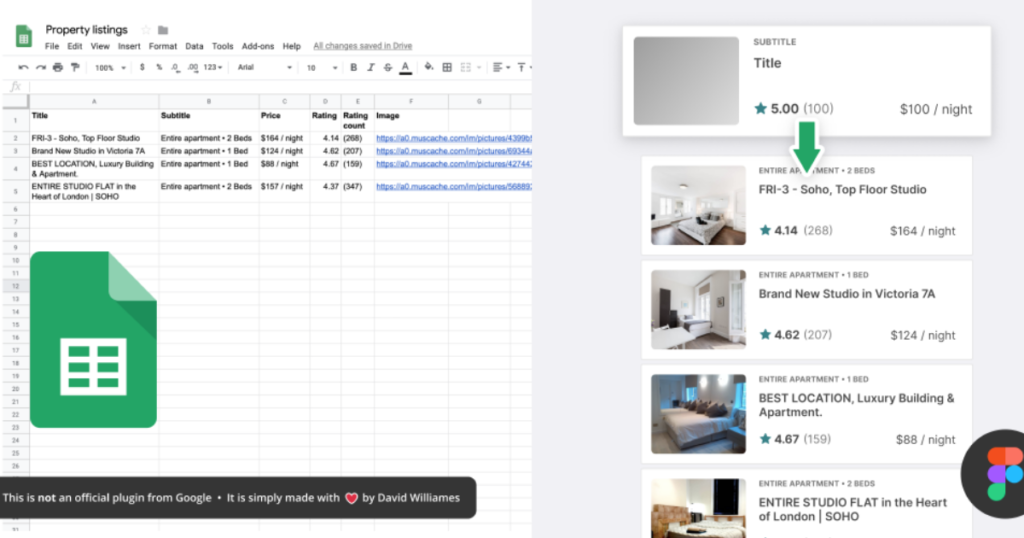The width and height of the screenshot is (1024, 538).
Task: Open the horizontal align dropdown
Action: click(502, 67)
